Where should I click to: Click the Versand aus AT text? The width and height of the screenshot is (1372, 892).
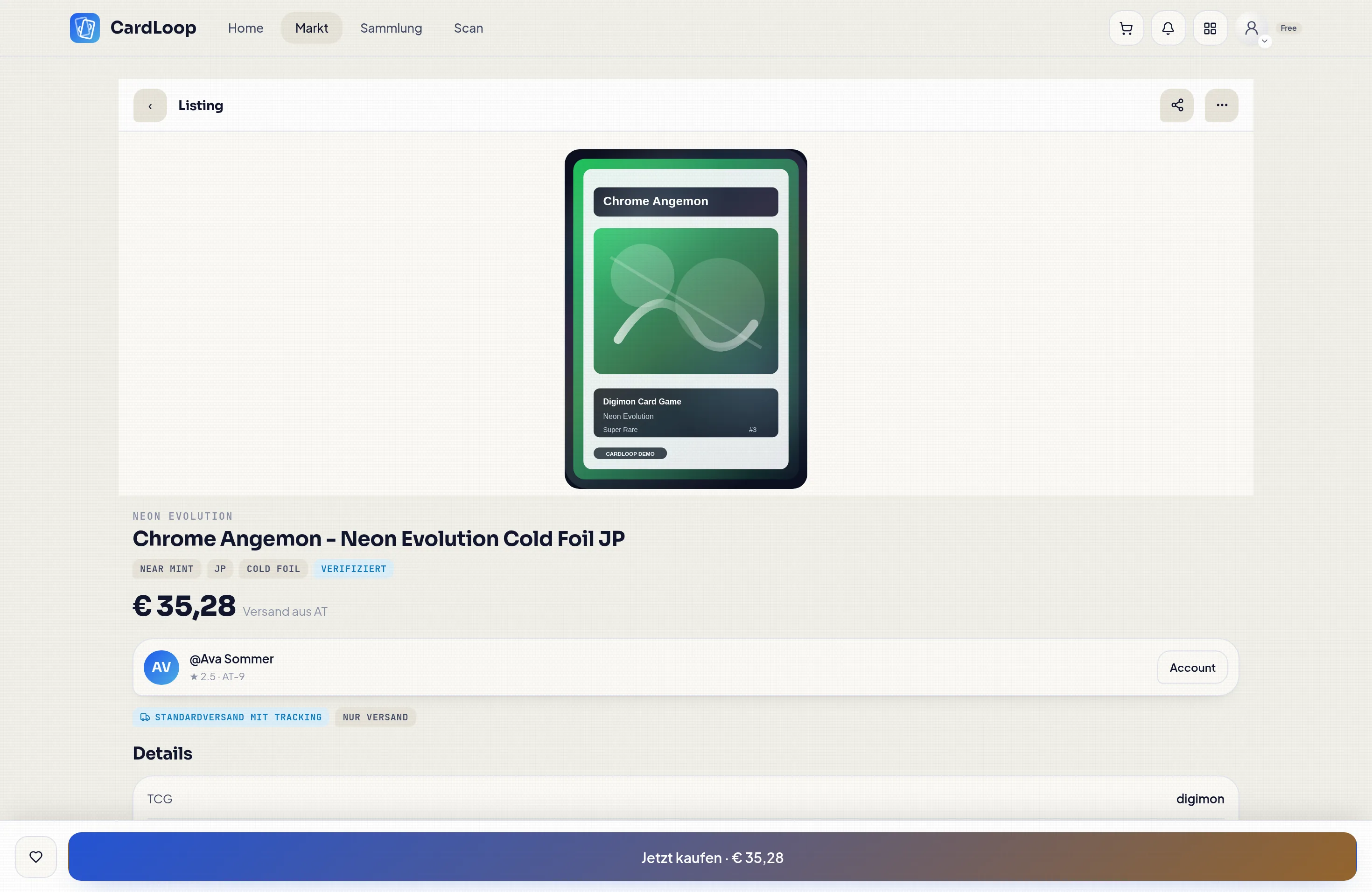(x=285, y=611)
